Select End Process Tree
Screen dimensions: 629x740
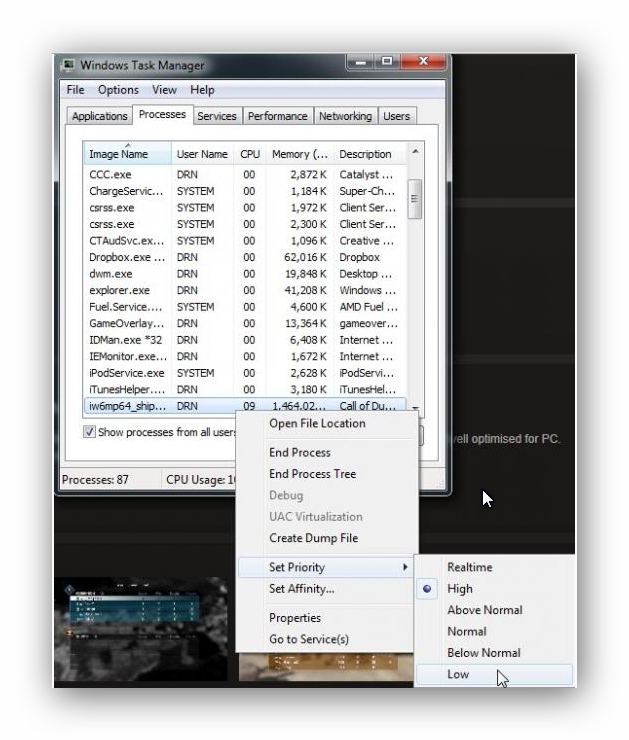tap(312, 473)
